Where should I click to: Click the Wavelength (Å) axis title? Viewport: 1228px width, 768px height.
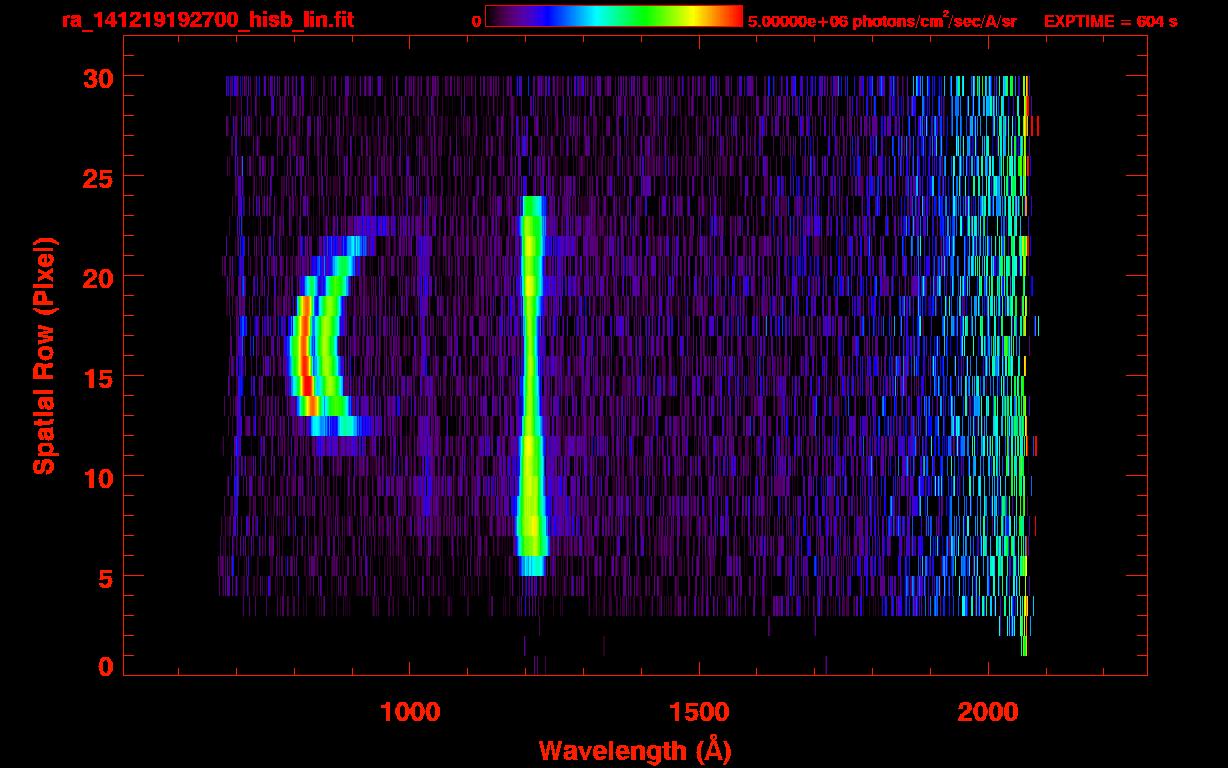pyautogui.click(x=636, y=750)
